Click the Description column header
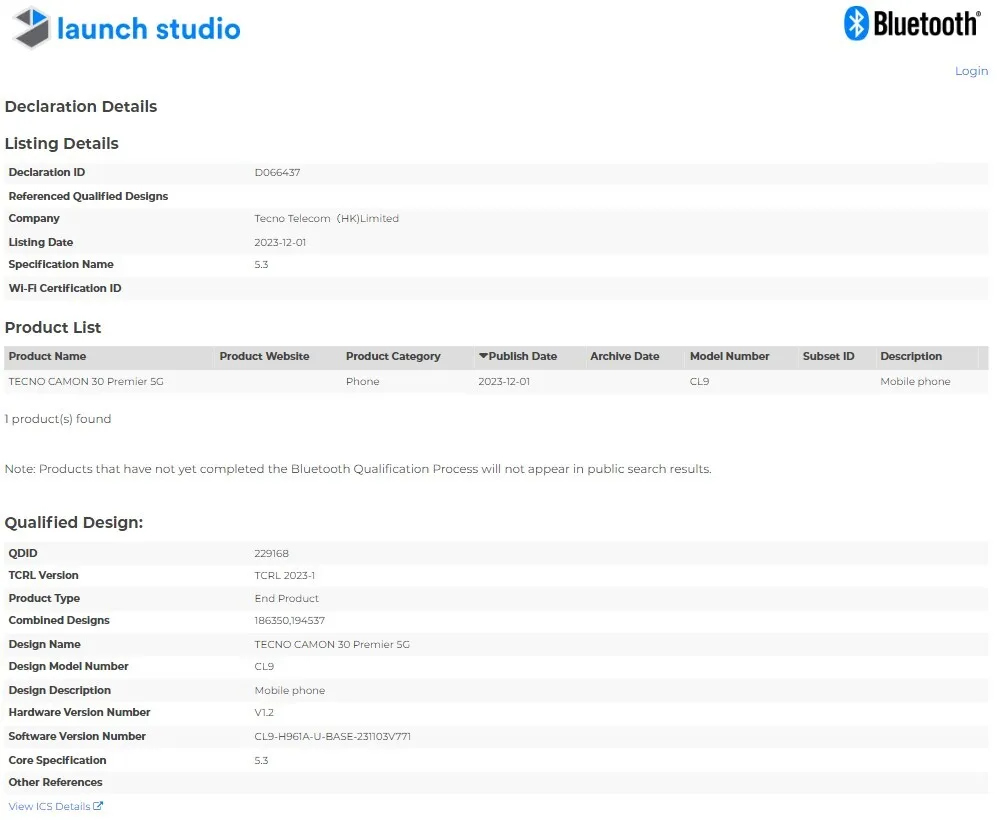This screenshot has height=820, width=997. tap(910, 356)
